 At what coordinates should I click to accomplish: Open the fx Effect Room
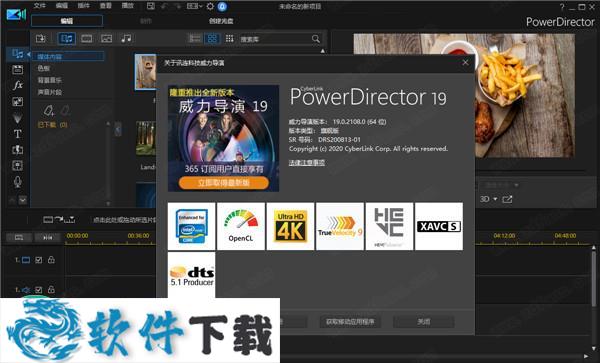[x=18, y=85]
